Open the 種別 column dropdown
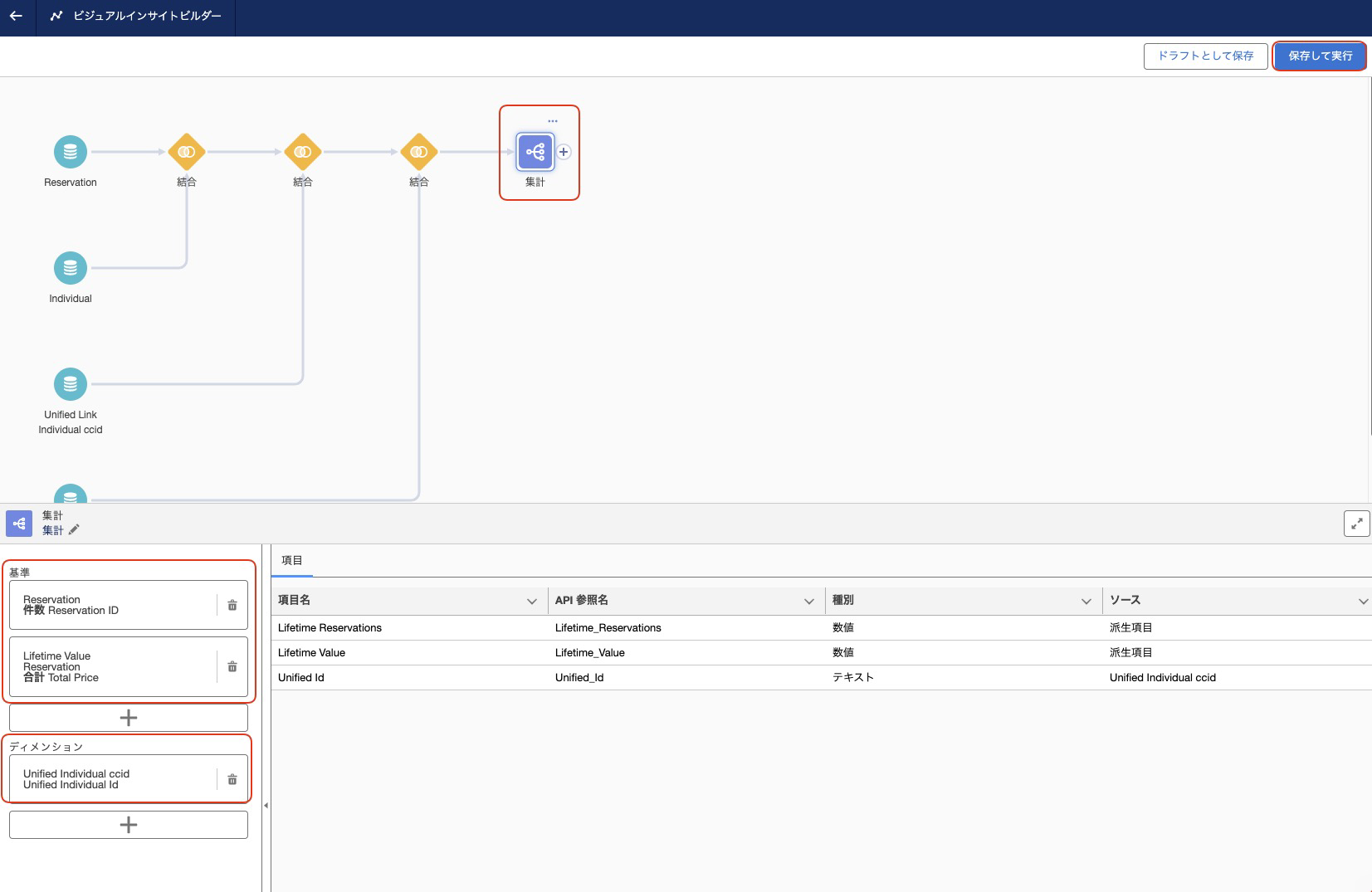Screen dimensions: 1372x892 [x=1086, y=601]
